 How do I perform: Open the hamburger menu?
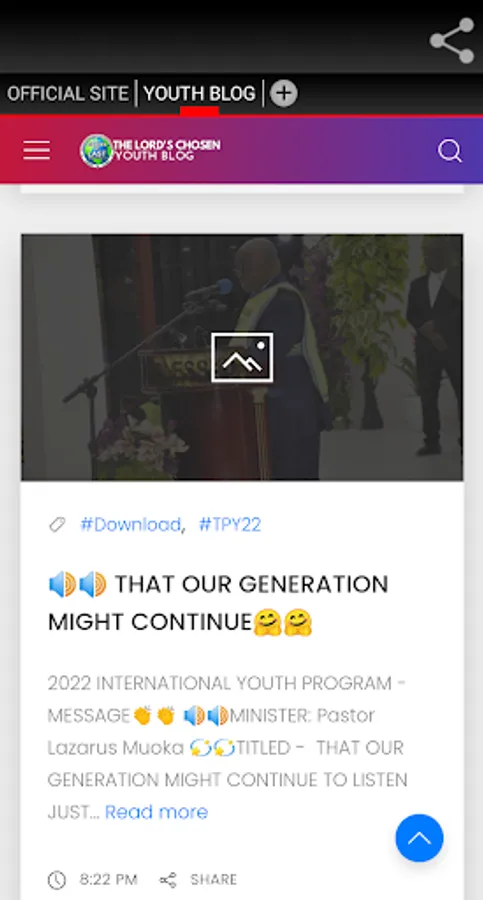tap(37, 151)
